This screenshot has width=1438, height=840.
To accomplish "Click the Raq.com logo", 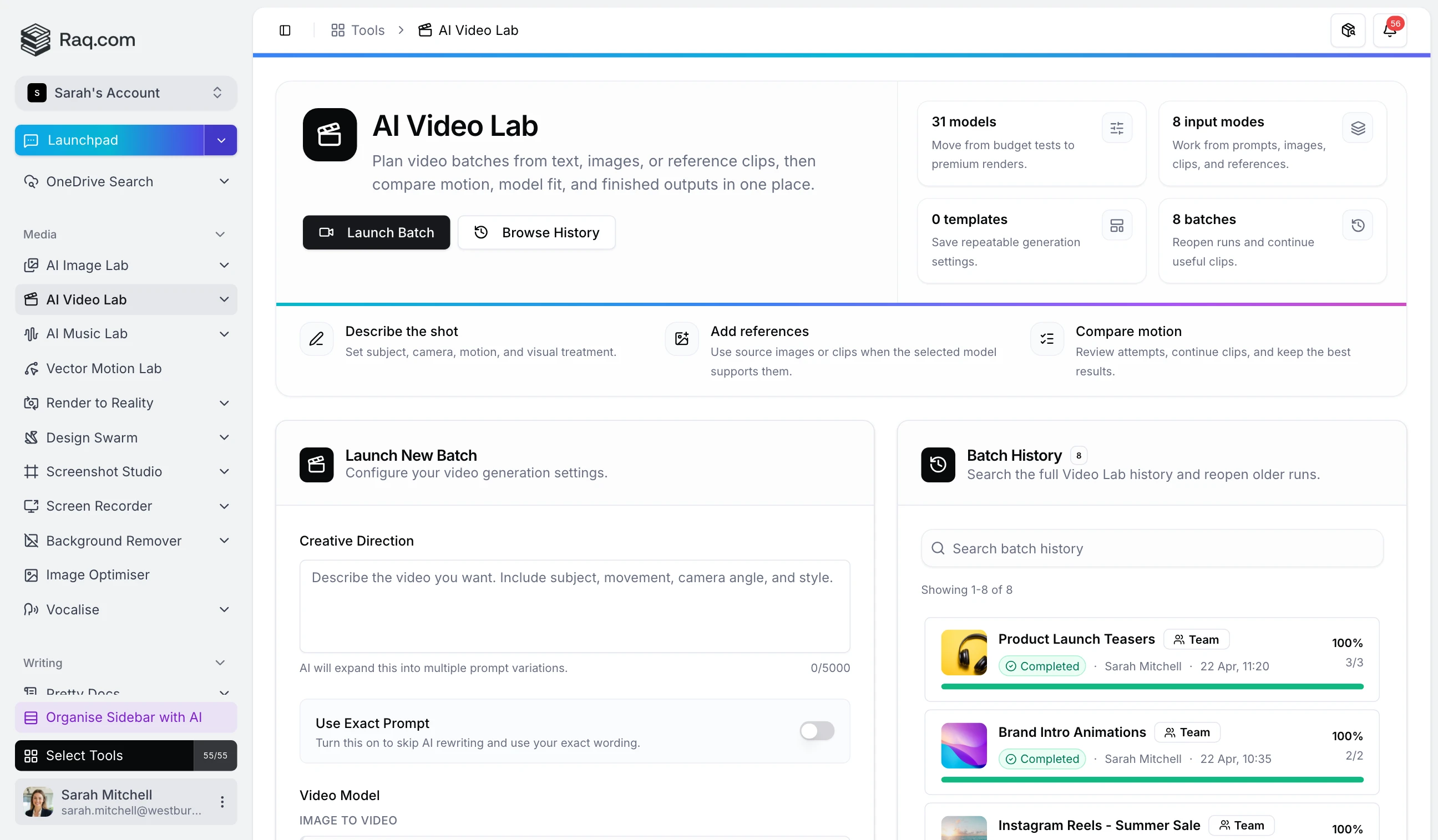I will pyautogui.click(x=77, y=39).
